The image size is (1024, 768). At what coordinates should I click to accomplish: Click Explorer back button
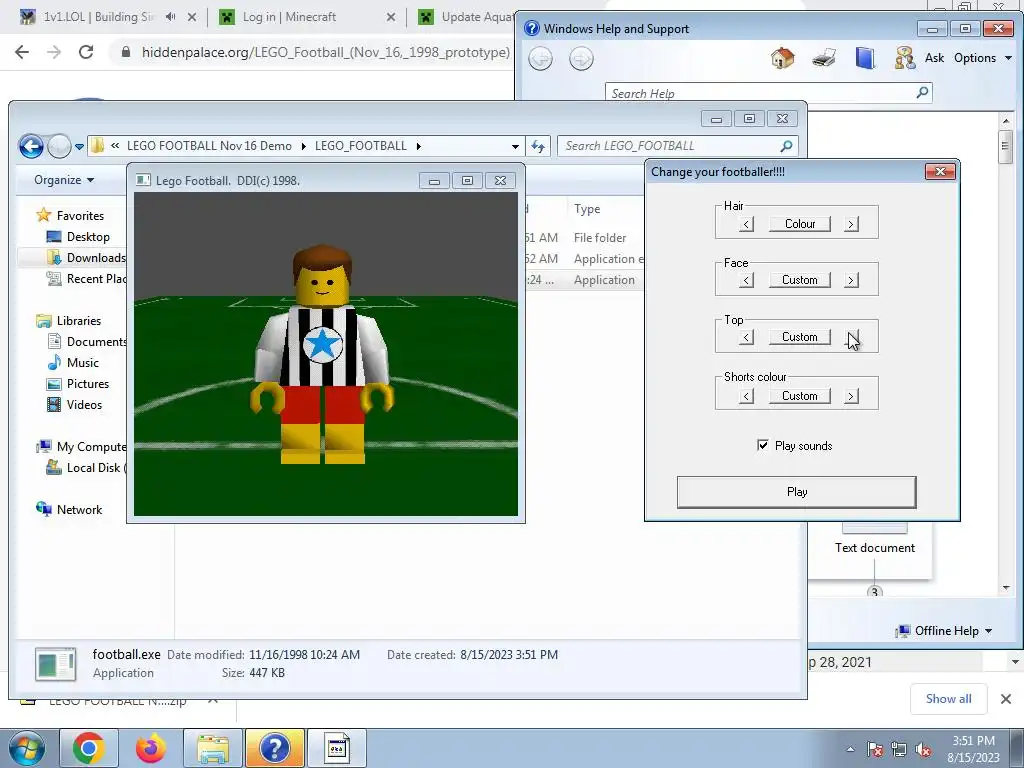click(31, 146)
